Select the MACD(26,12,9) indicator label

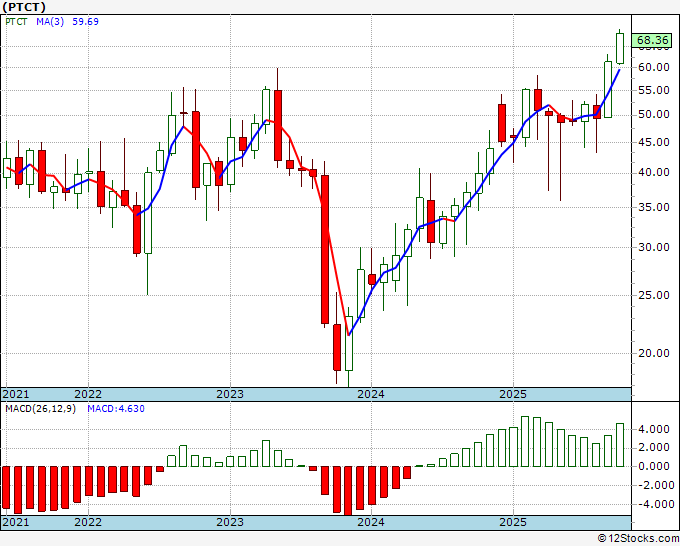[40, 409]
